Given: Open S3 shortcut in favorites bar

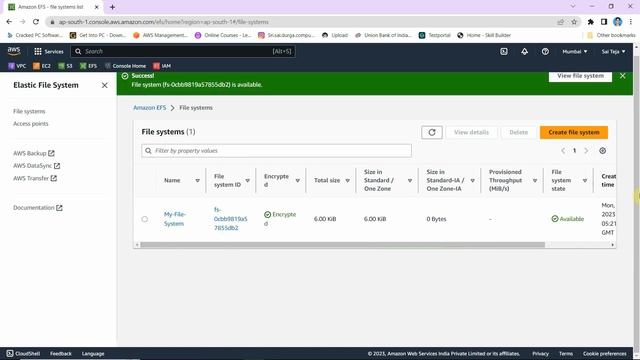Looking at the screenshot, I should [x=65, y=66].
